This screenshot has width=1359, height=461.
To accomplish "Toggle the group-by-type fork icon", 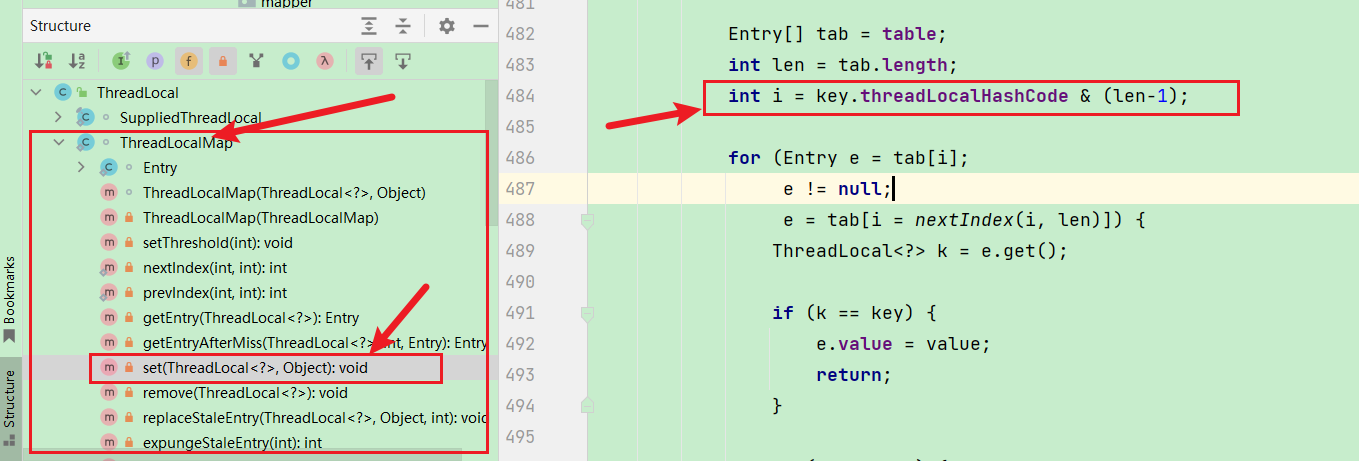I will pyautogui.click(x=257, y=61).
